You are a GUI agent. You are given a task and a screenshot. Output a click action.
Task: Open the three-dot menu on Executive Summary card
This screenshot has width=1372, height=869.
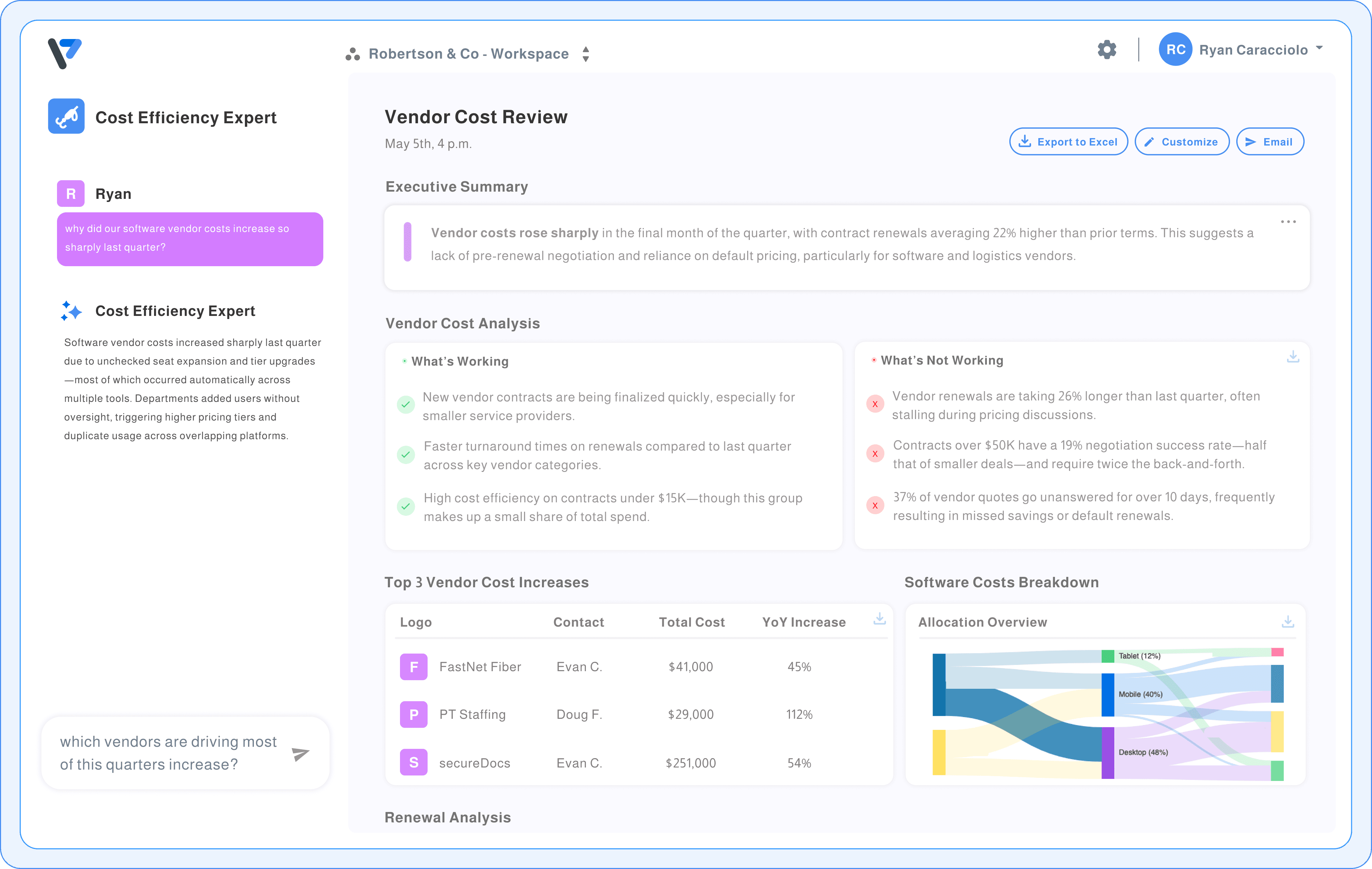[x=1288, y=222]
